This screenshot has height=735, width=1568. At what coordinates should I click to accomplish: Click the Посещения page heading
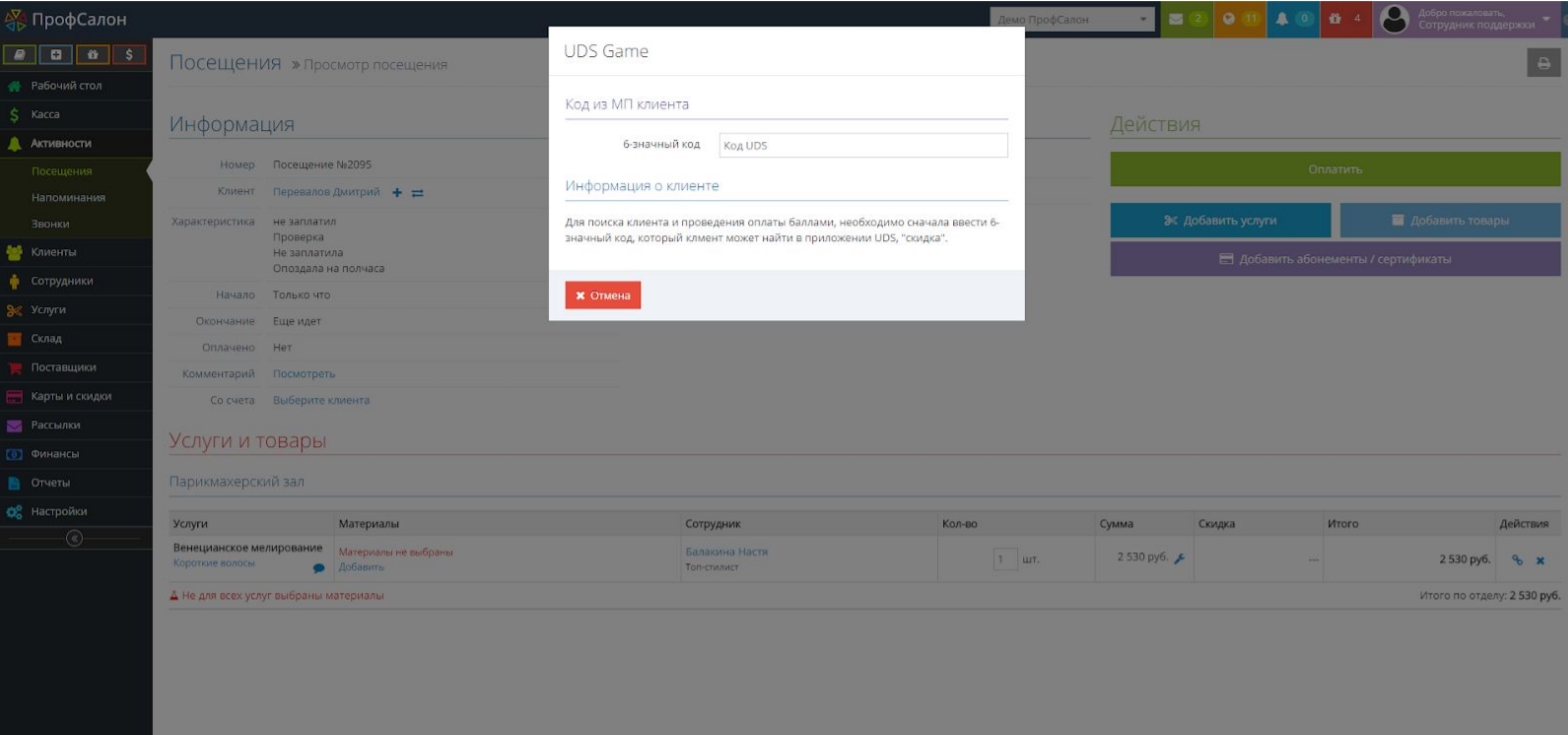pyautogui.click(x=225, y=62)
